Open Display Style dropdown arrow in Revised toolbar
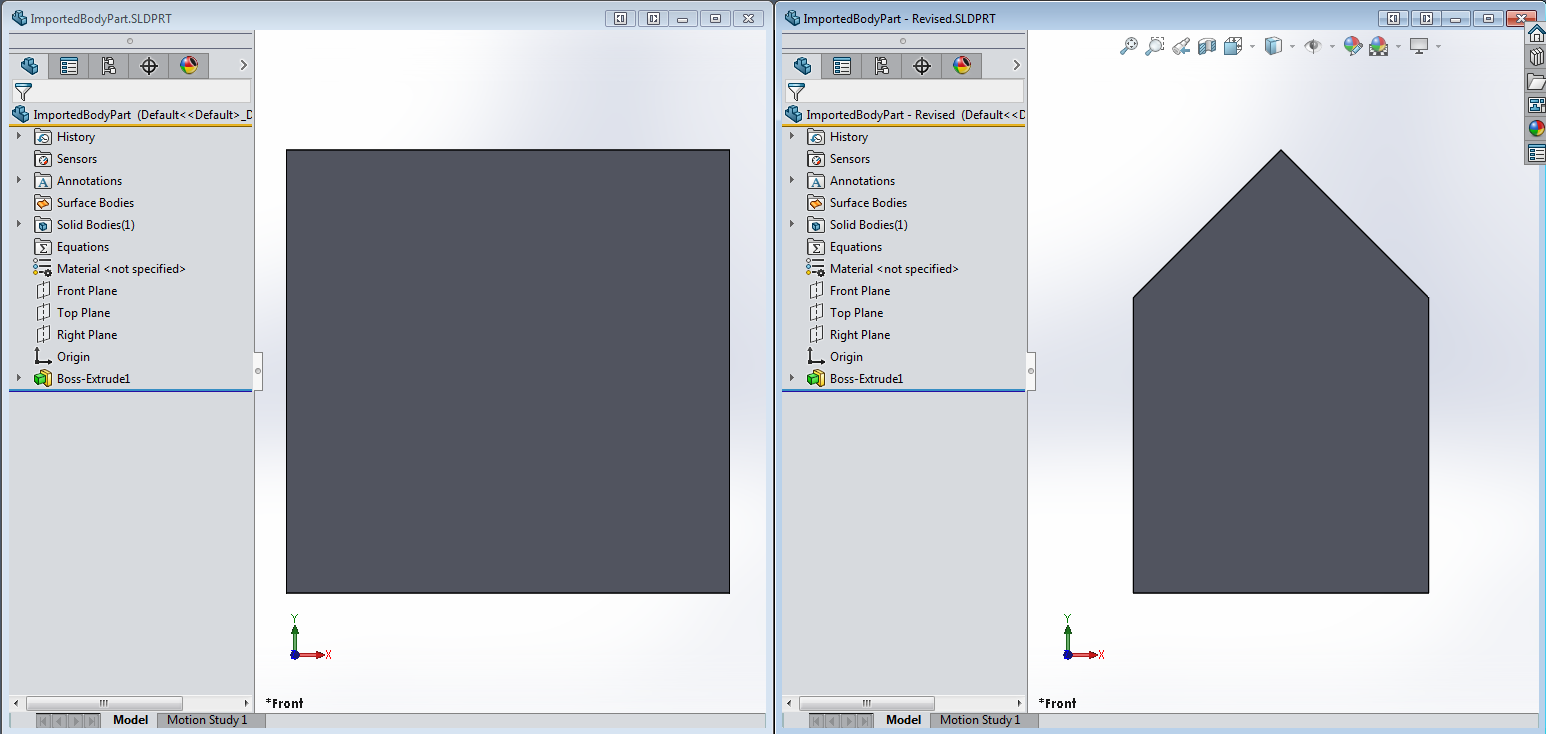The image size is (1546, 734). point(1292,46)
